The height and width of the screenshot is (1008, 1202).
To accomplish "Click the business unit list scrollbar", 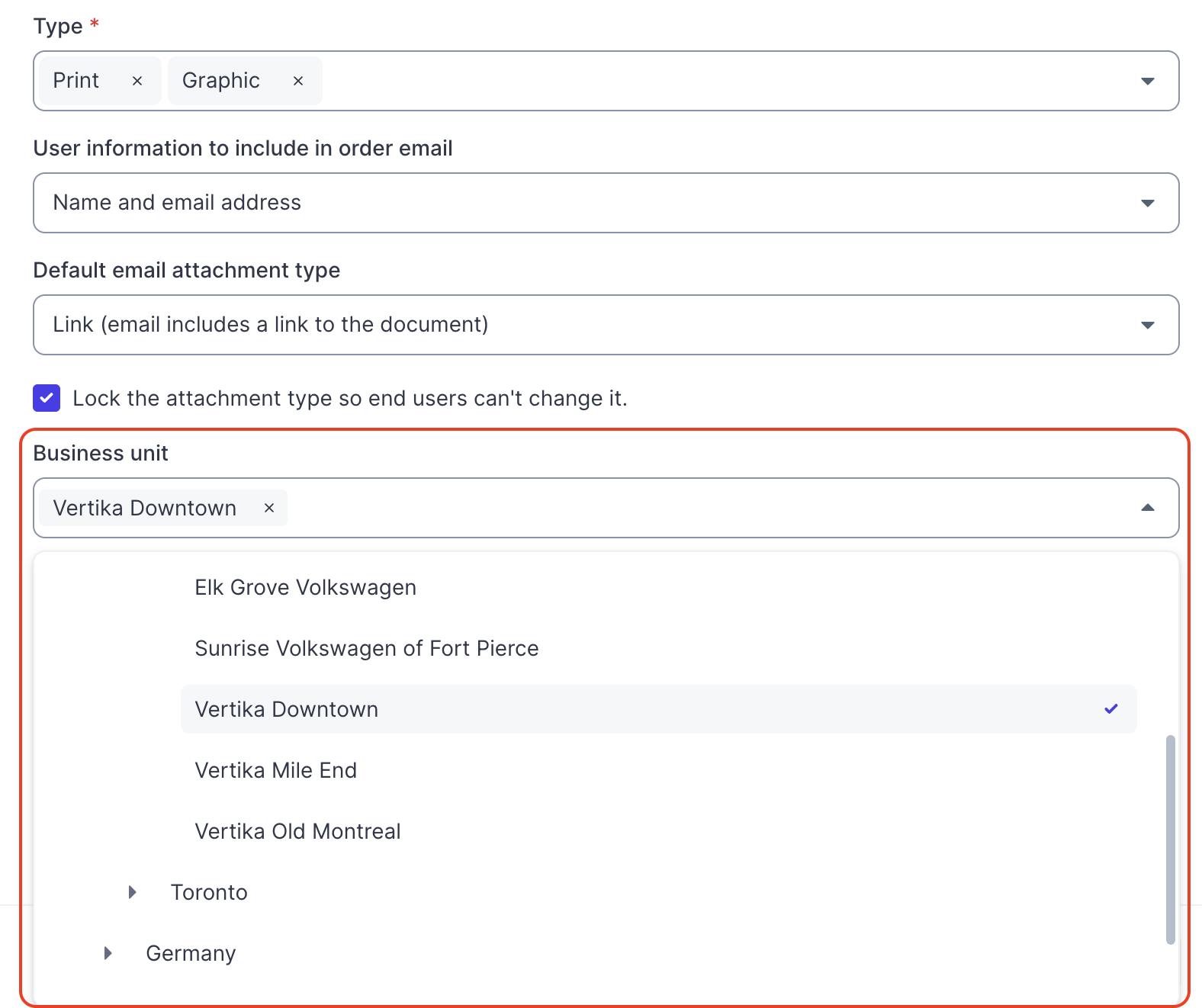I will click(x=1170, y=839).
